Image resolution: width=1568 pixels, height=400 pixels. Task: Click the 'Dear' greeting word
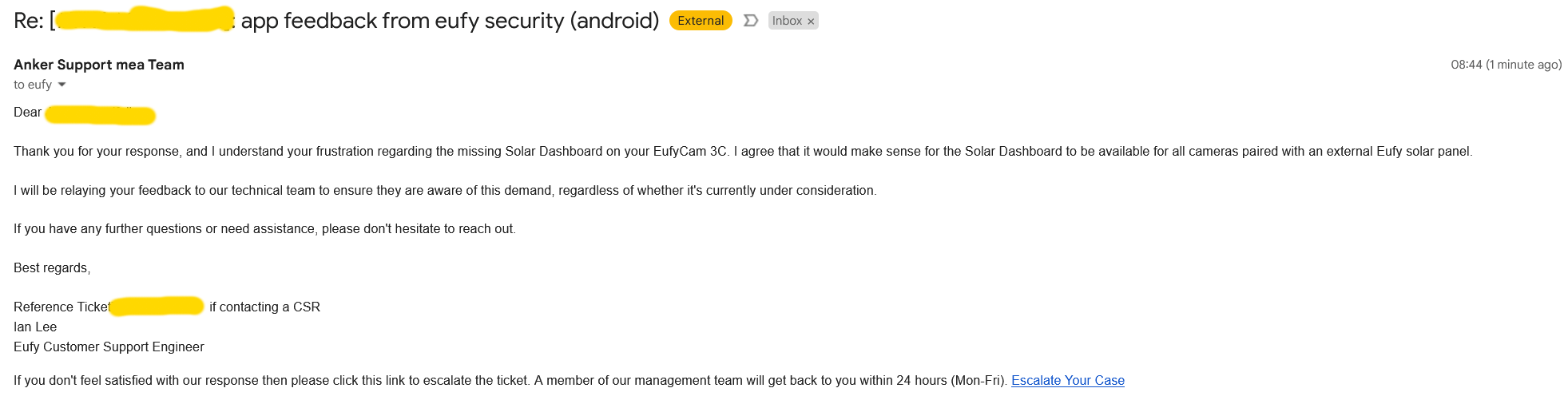(27, 112)
